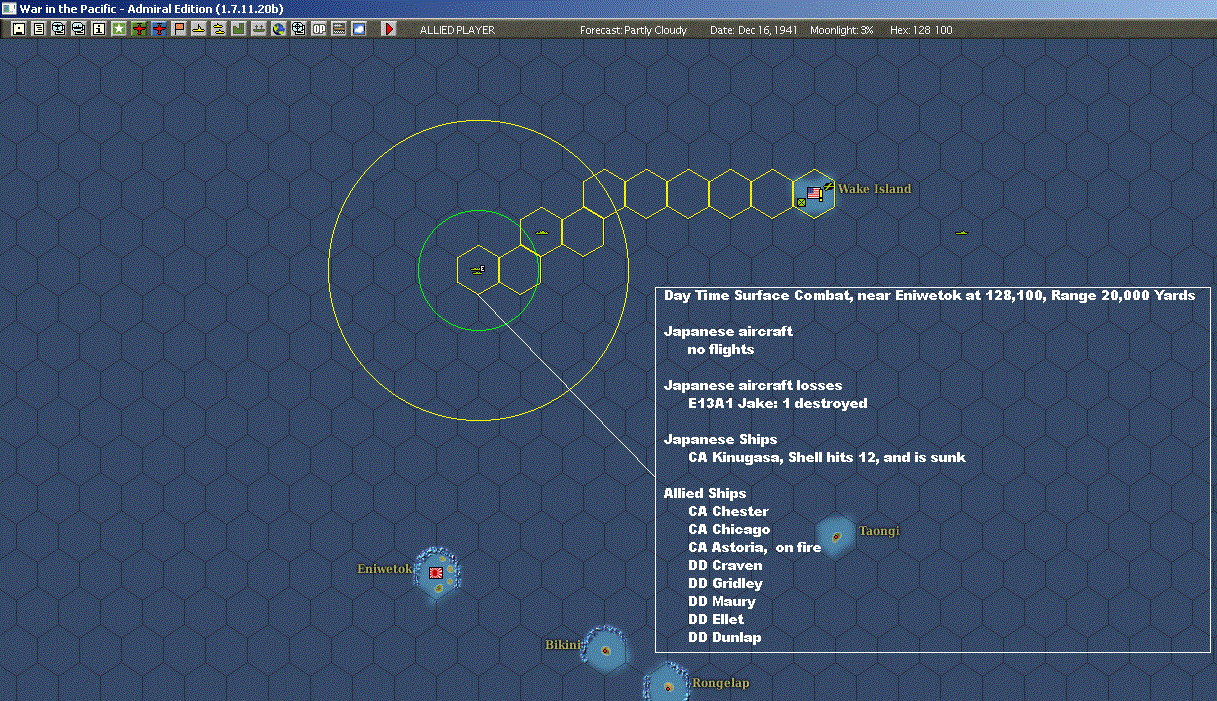
Task: Select ship icon on yellow hex path
Action: (541, 231)
